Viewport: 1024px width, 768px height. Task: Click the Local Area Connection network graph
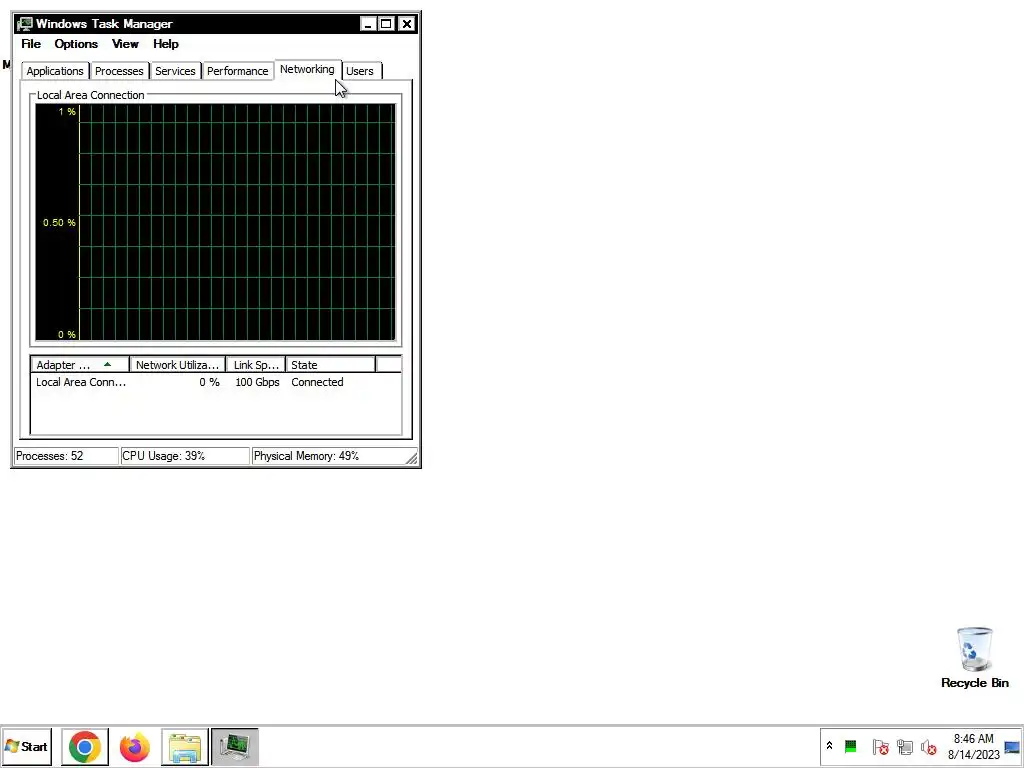coord(216,223)
